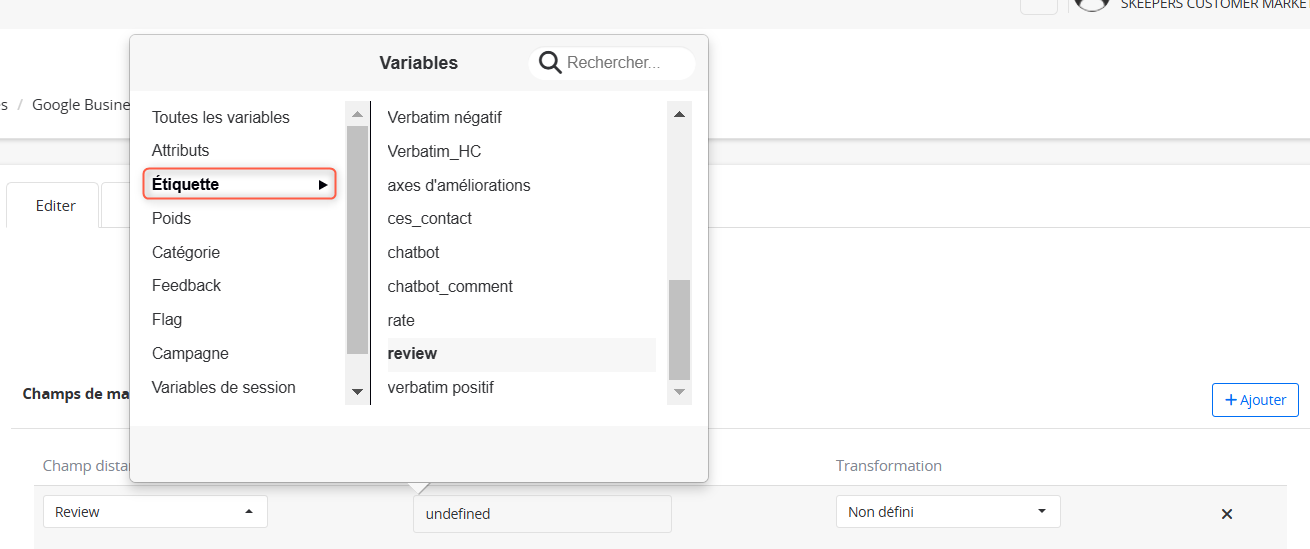Click the undefined variable field
This screenshot has height=549, width=1310.
pos(542,514)
